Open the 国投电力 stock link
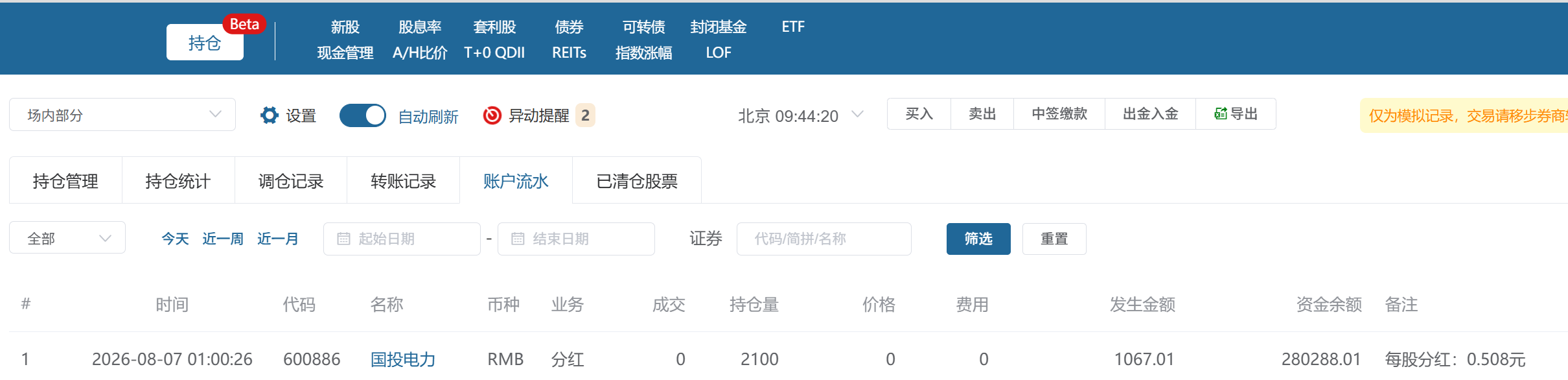This screenshot has height=380, width=1568. 402,359
